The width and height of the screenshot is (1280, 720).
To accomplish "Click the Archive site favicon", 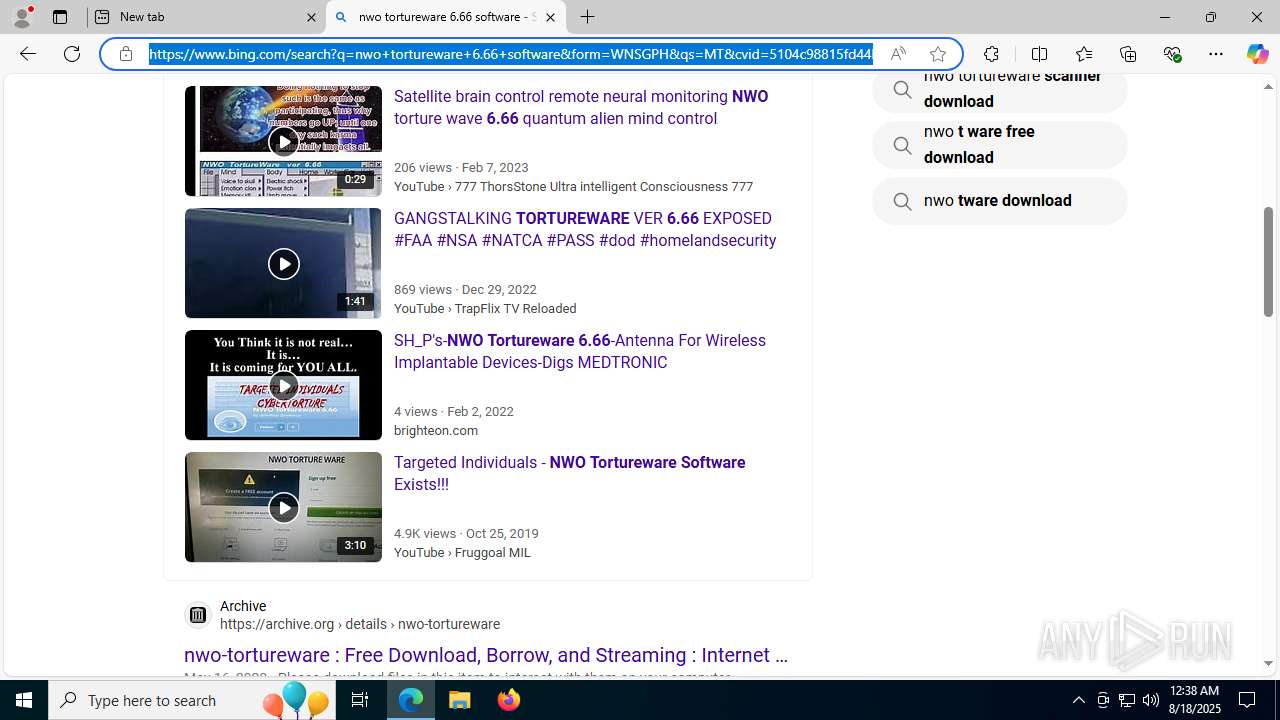I will (198, 615).
